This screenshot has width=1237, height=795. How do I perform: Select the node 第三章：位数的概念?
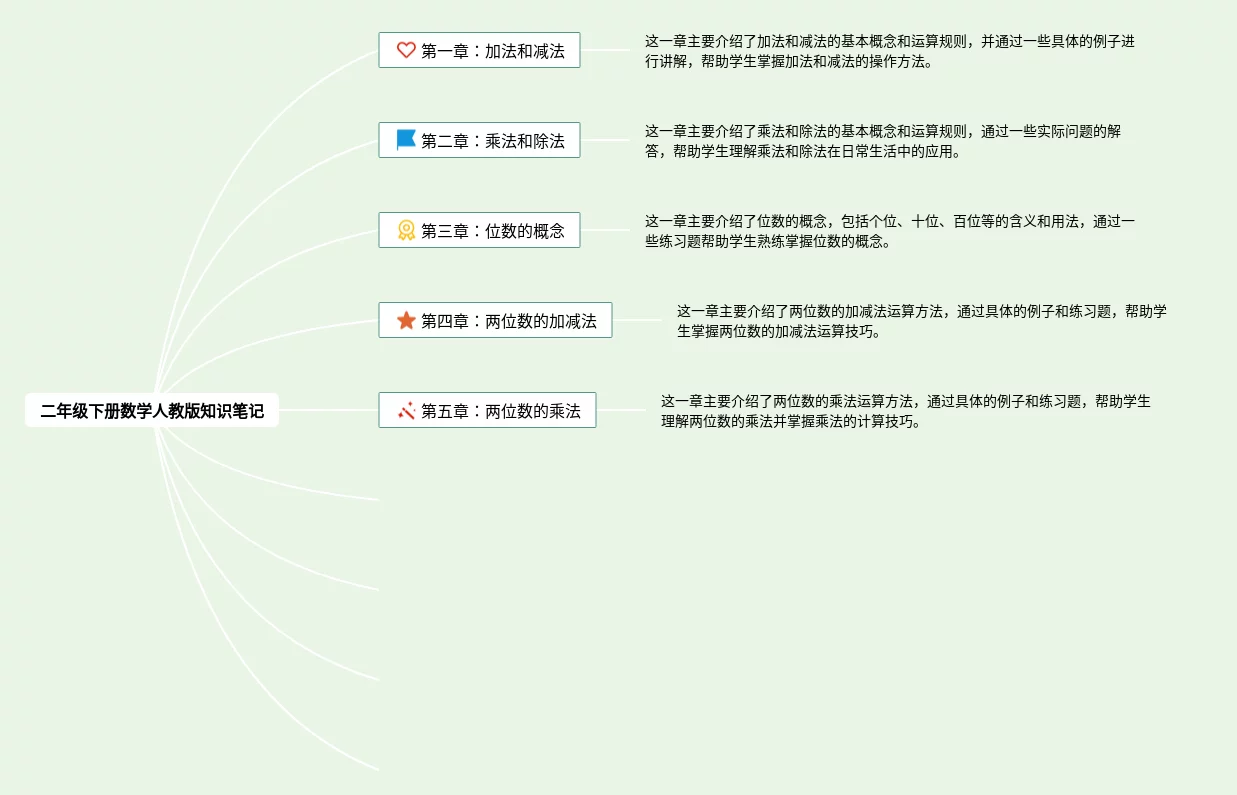pos(479,230)
